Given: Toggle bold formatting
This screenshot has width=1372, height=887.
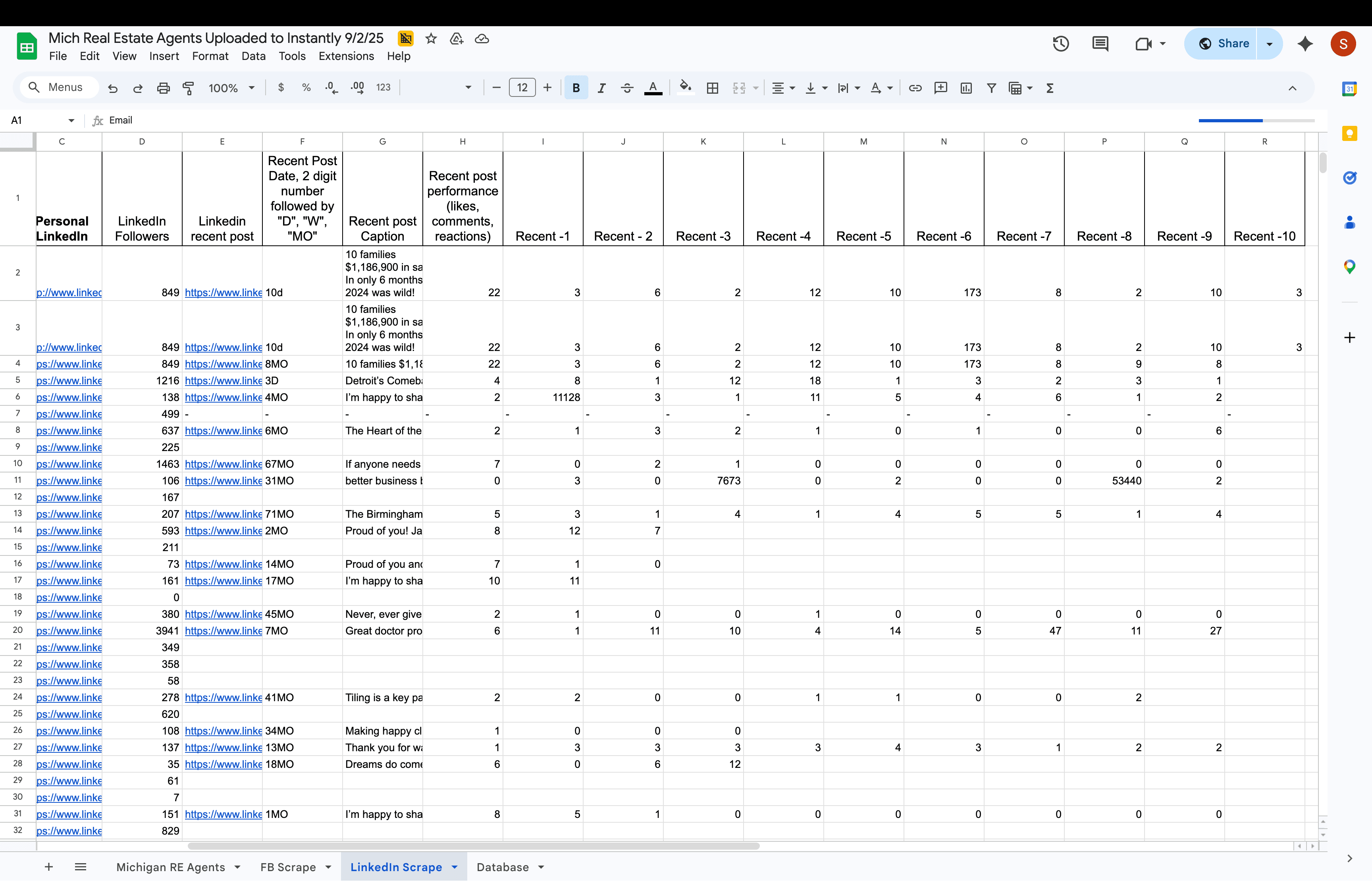Looking at the screenshot, I should 576,87.
